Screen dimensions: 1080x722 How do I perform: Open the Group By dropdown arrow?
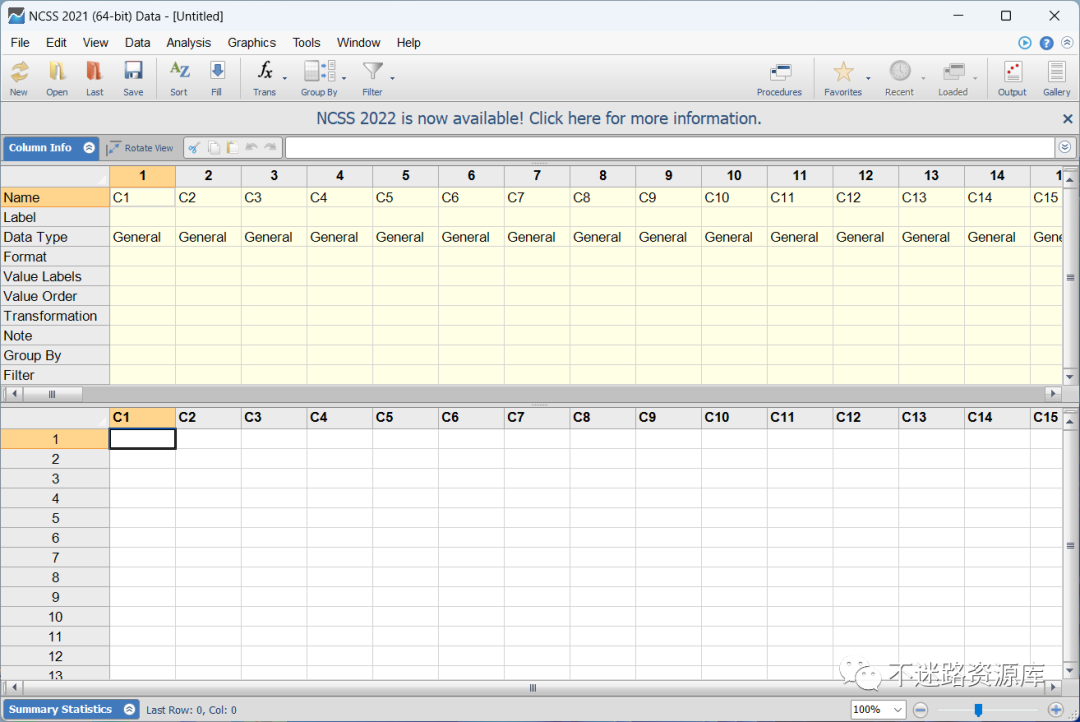tap(344, 79)
